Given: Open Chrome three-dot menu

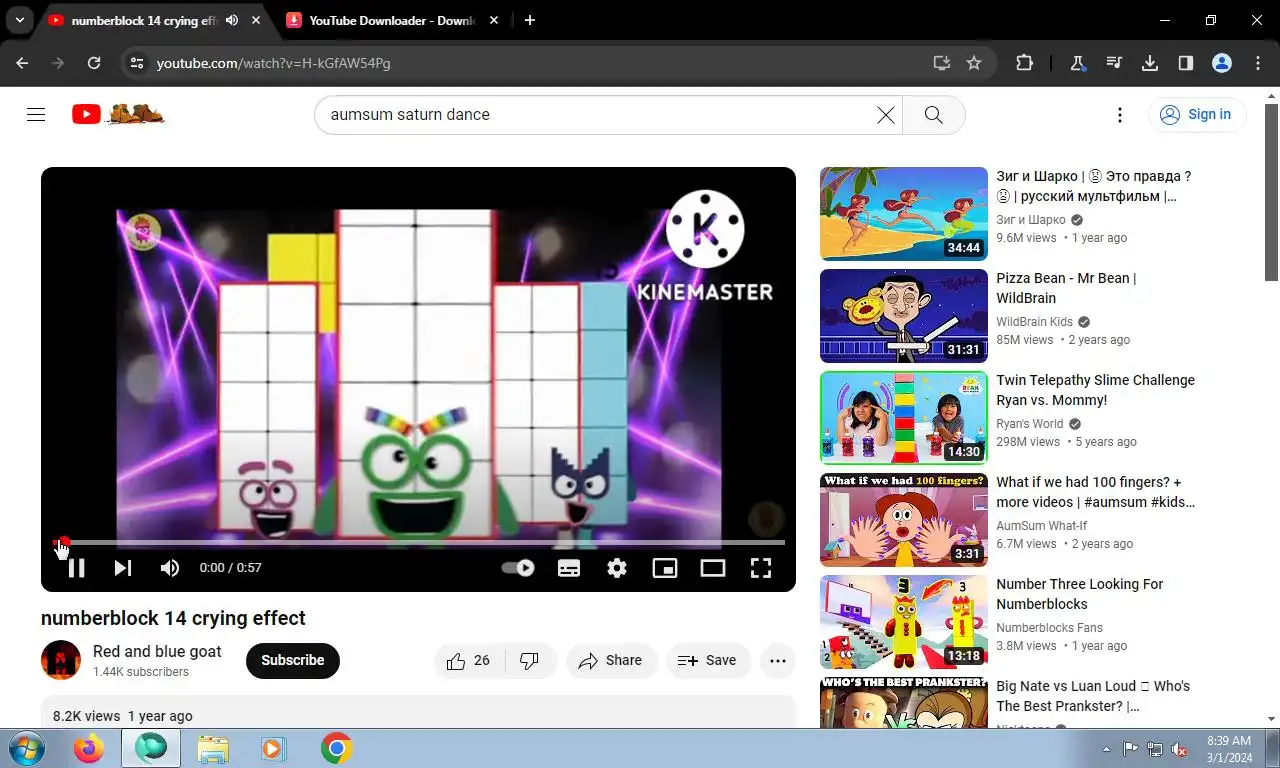Looking at the screenshot, I should (1258, 63).
